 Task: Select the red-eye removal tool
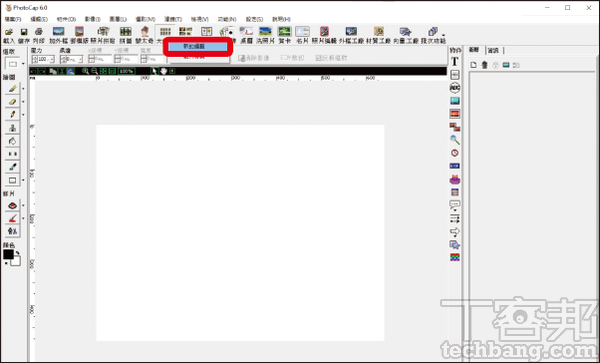12,205
